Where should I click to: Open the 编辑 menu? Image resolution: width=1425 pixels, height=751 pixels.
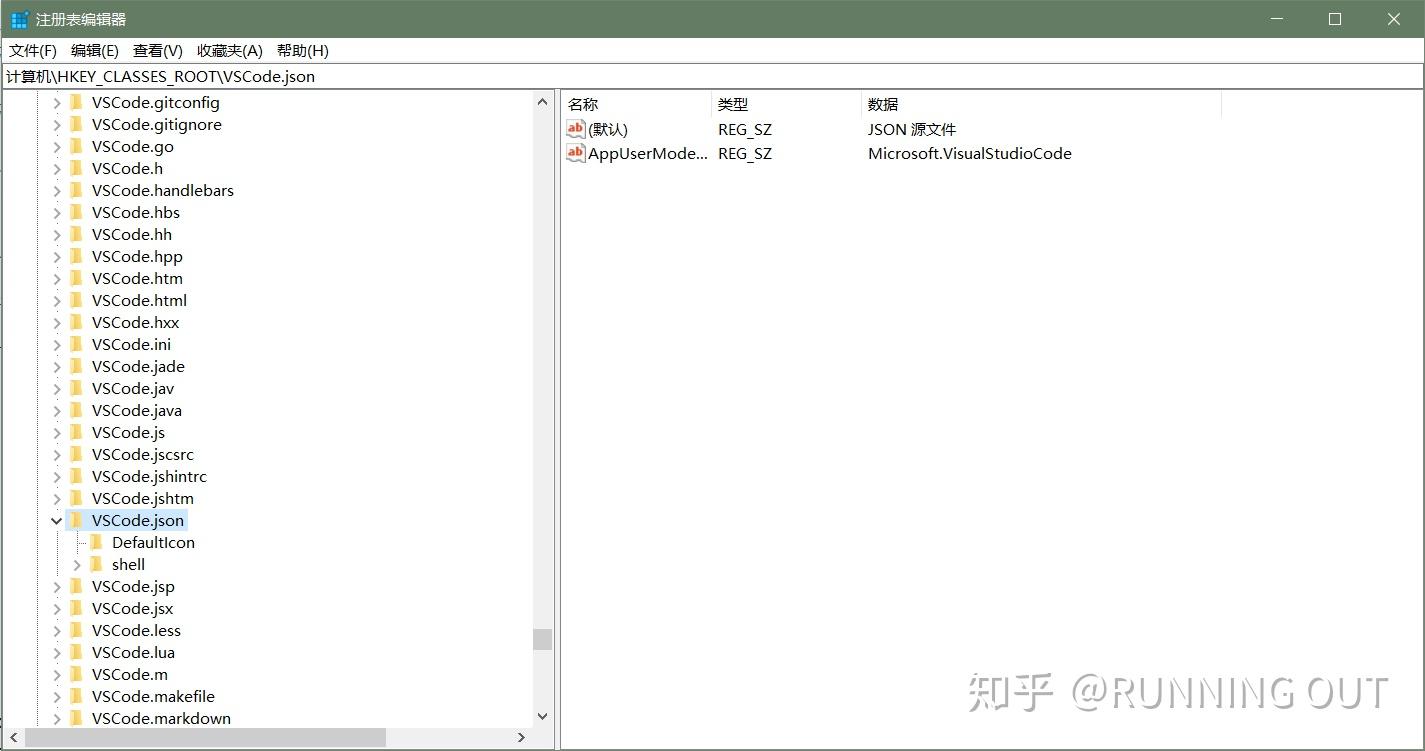pyautogui.click(x=94, y=50)
